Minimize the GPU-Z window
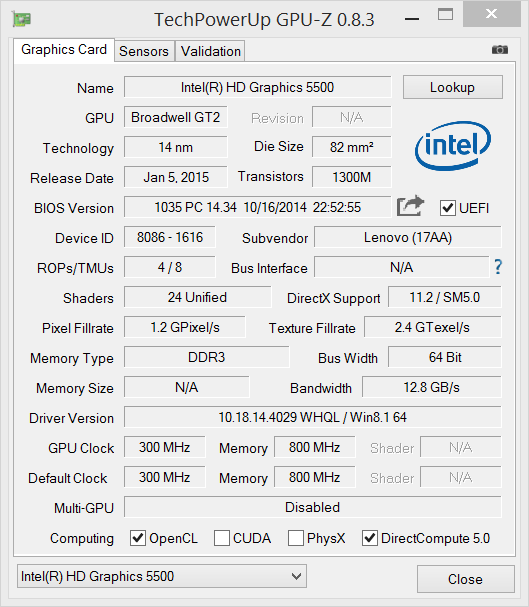 pyautogui.click(x=412, y=19)
